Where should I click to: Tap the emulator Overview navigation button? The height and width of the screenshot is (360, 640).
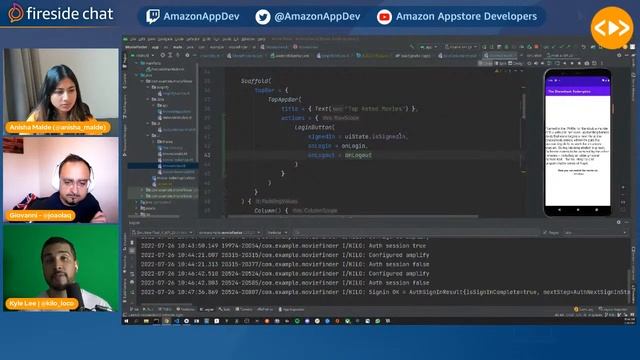pos(596,210)
